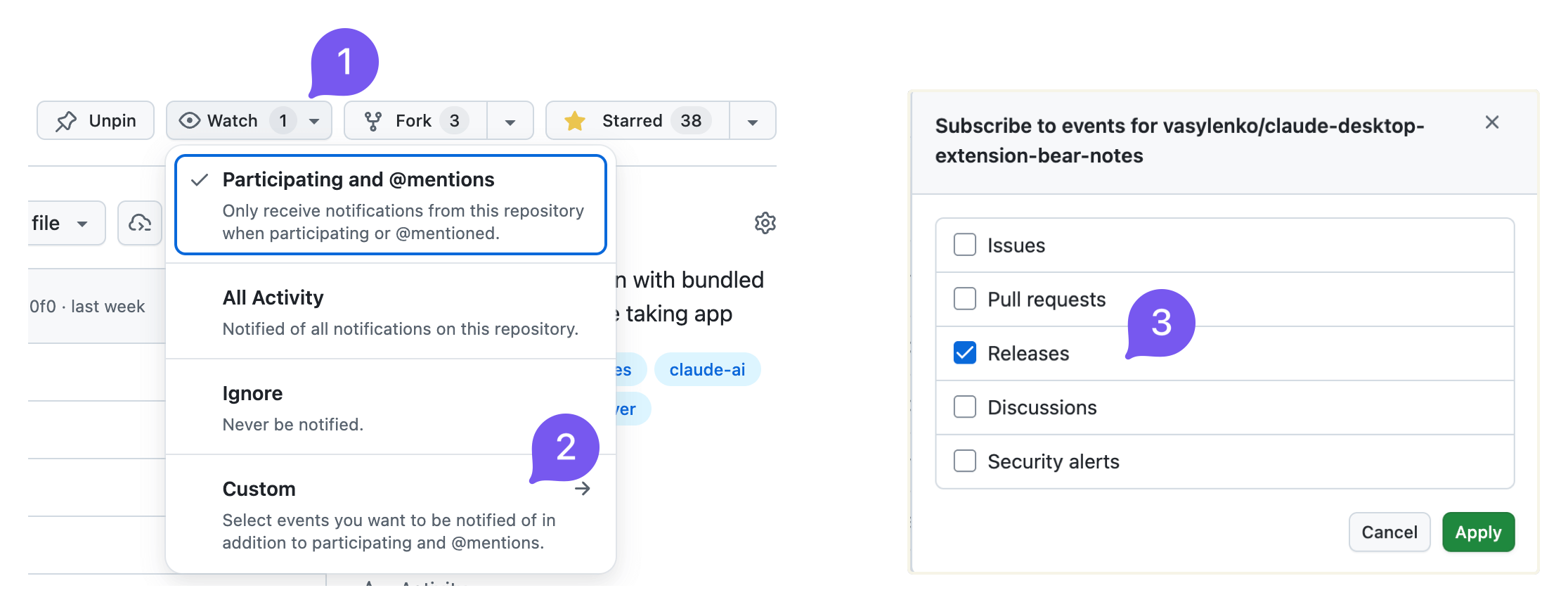Click the Unpin pin icon

66,121
